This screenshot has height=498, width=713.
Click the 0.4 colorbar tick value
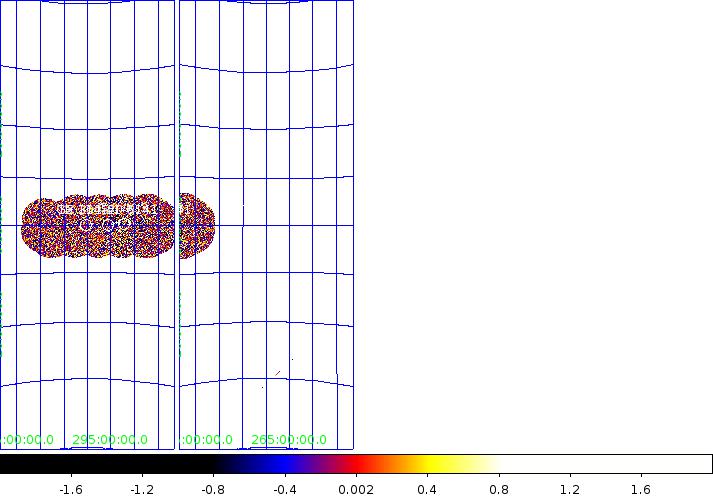tap(427, 490)
